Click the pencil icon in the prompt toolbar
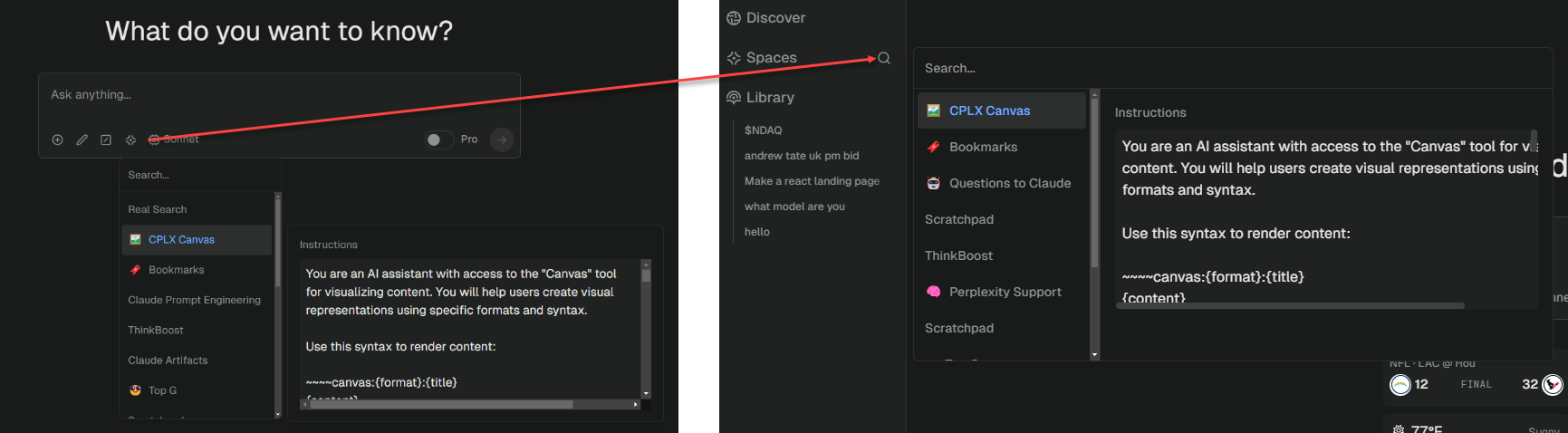Screen dimensions: 1568x433 tap(82, 140)
